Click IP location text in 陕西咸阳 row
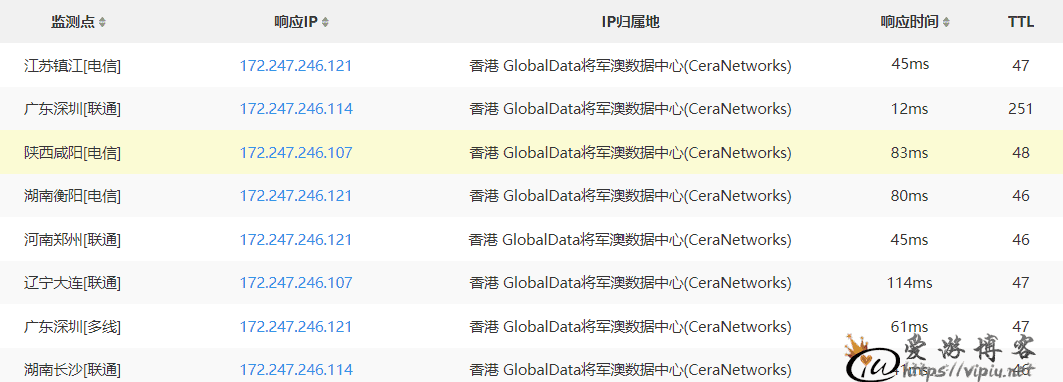 pos(630,153)
